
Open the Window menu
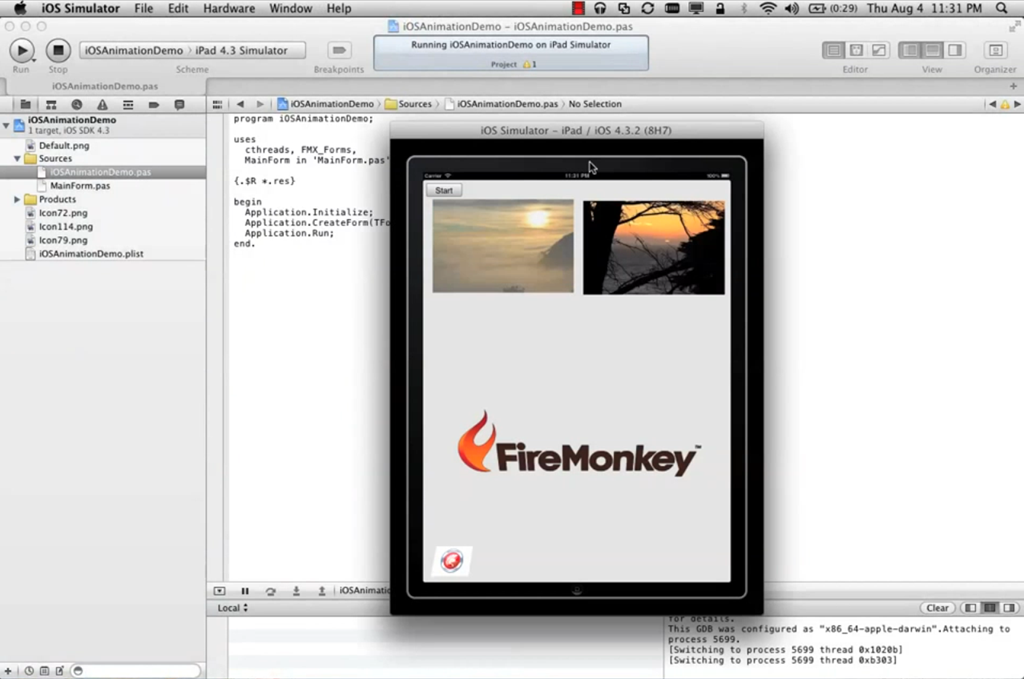[291, 8]
